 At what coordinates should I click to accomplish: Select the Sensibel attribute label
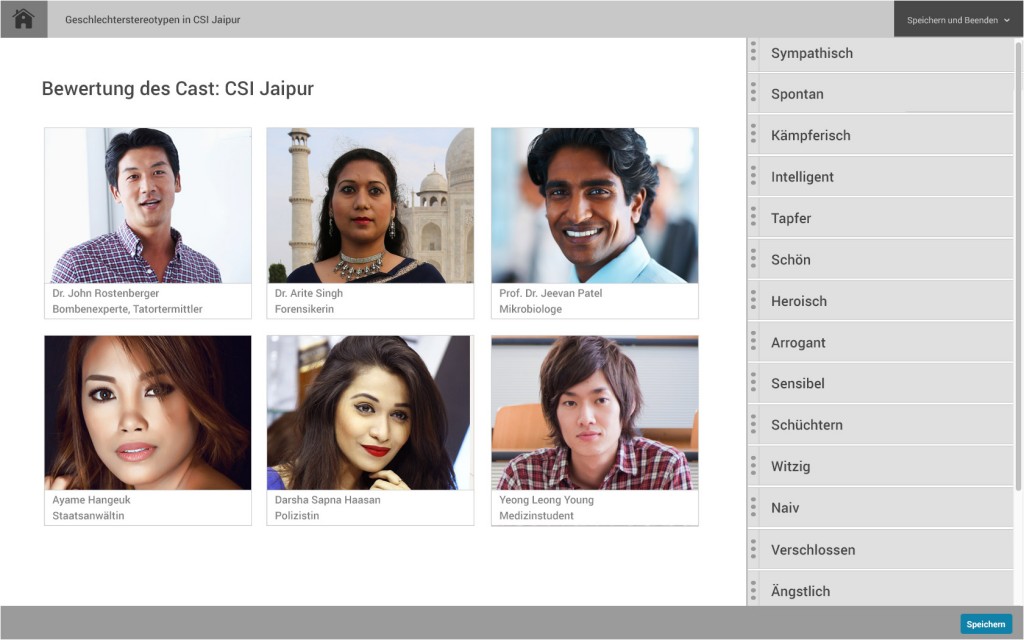click(x=797, y=383)
